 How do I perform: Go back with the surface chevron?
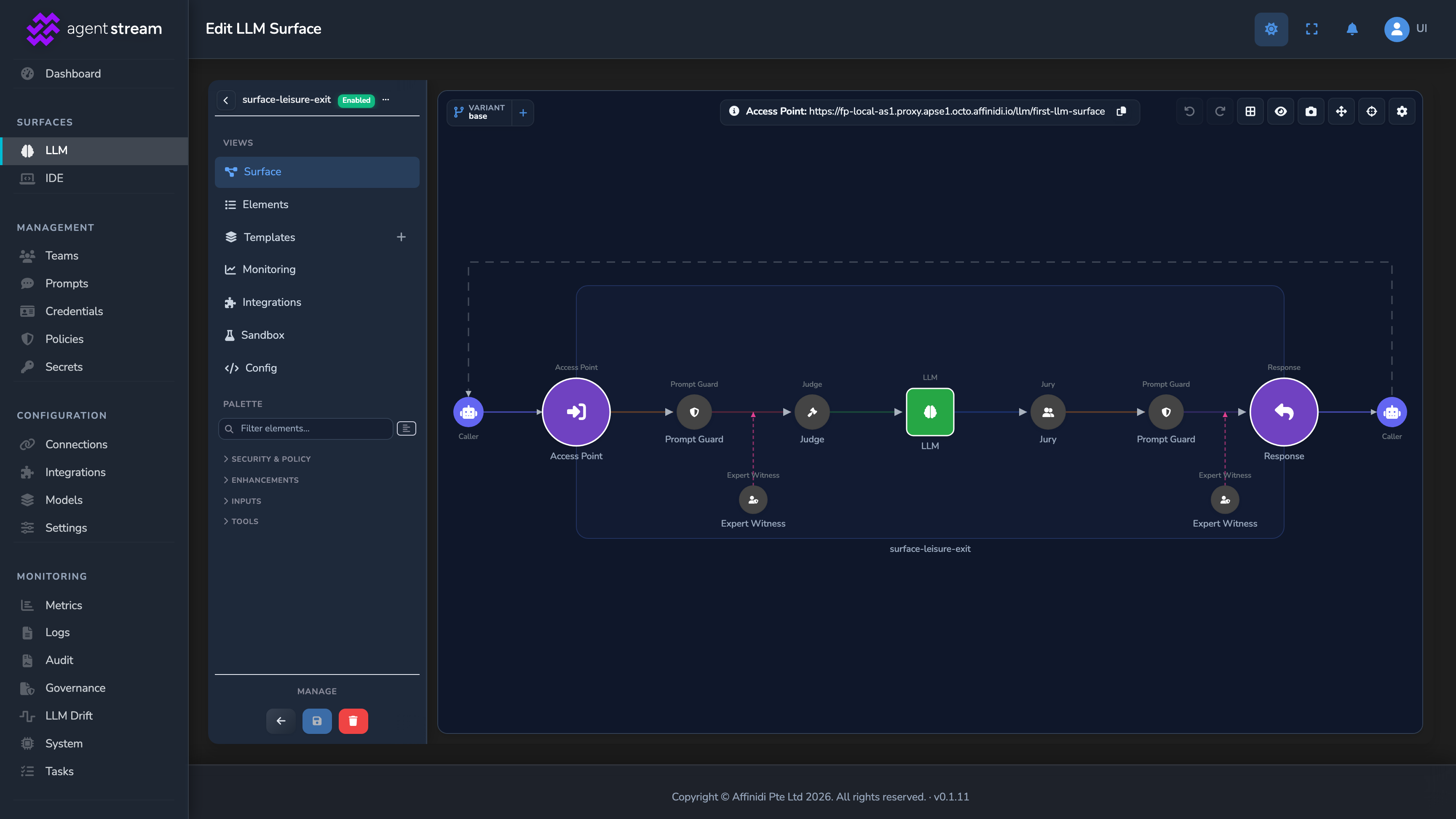click(x=225, y=100)
